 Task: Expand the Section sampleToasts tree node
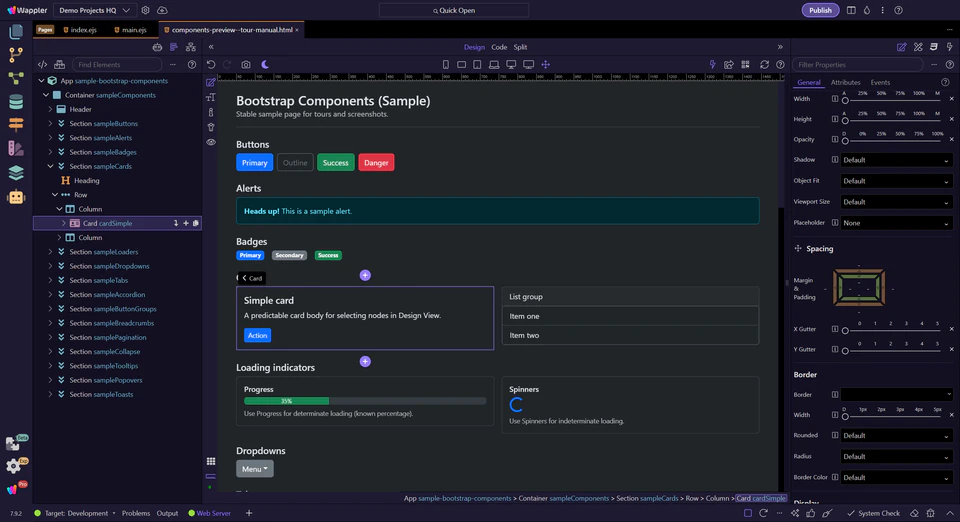click(x=50, y=395)
